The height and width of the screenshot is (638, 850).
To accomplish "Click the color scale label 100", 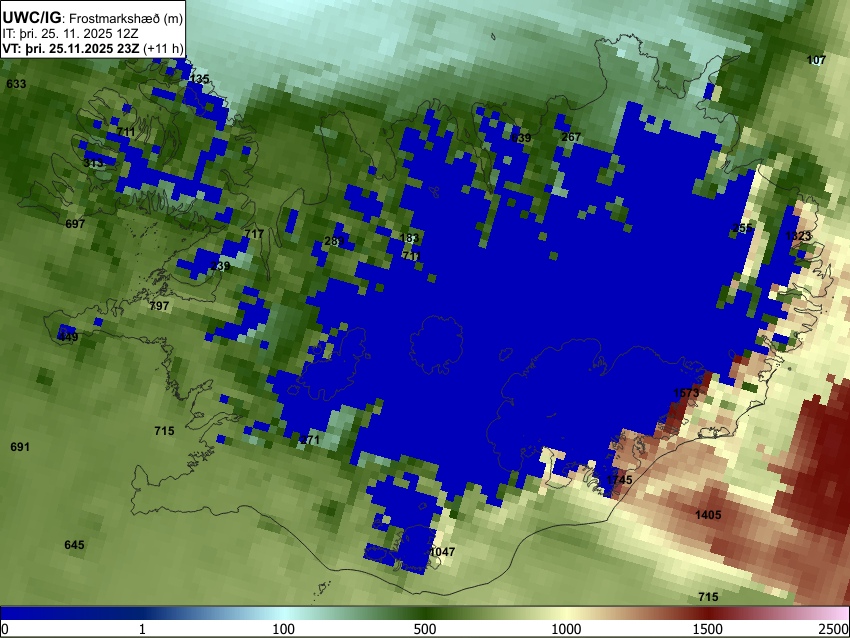I will (284, 629).
